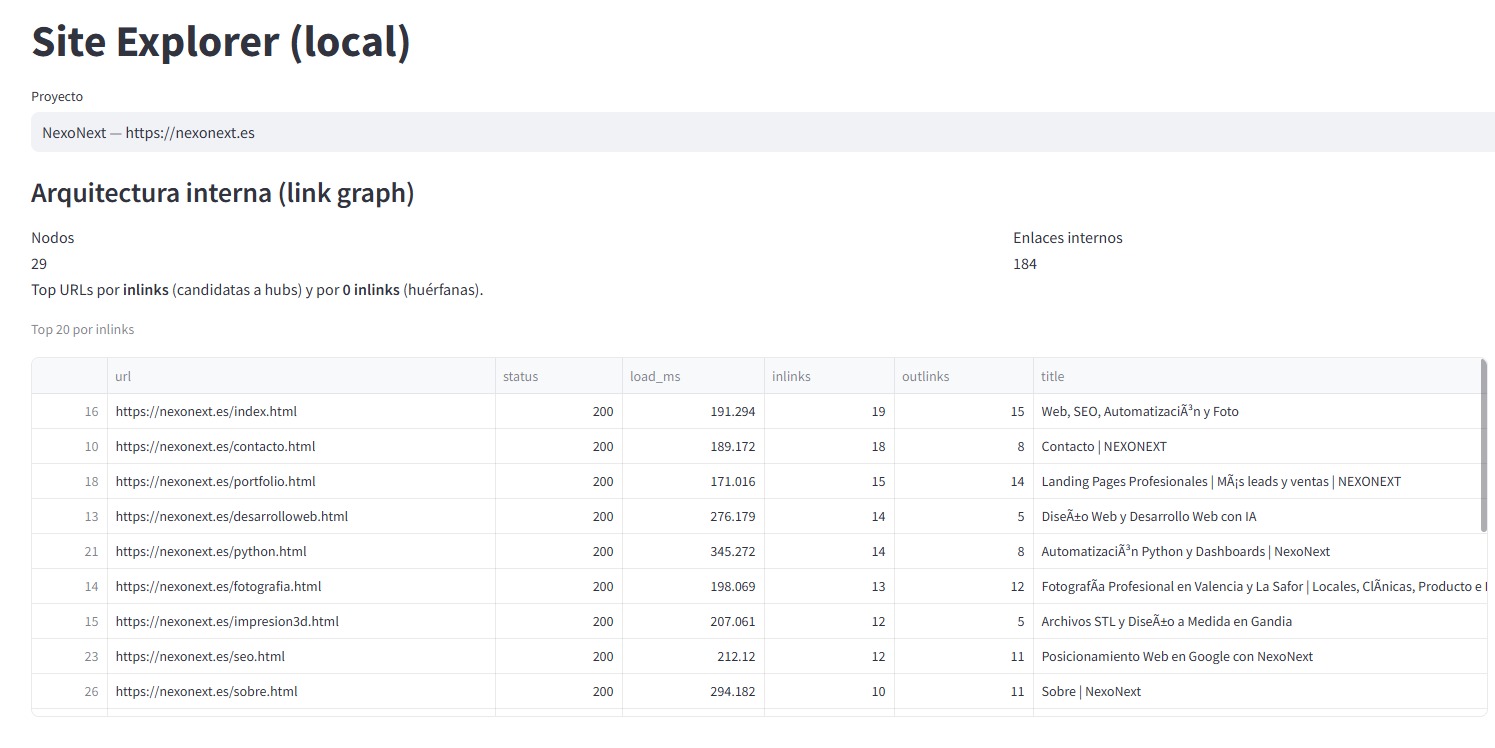Open the Proyecto project selector dropdown
Screen dimensions: 1495x748
[x=760, y=132]
